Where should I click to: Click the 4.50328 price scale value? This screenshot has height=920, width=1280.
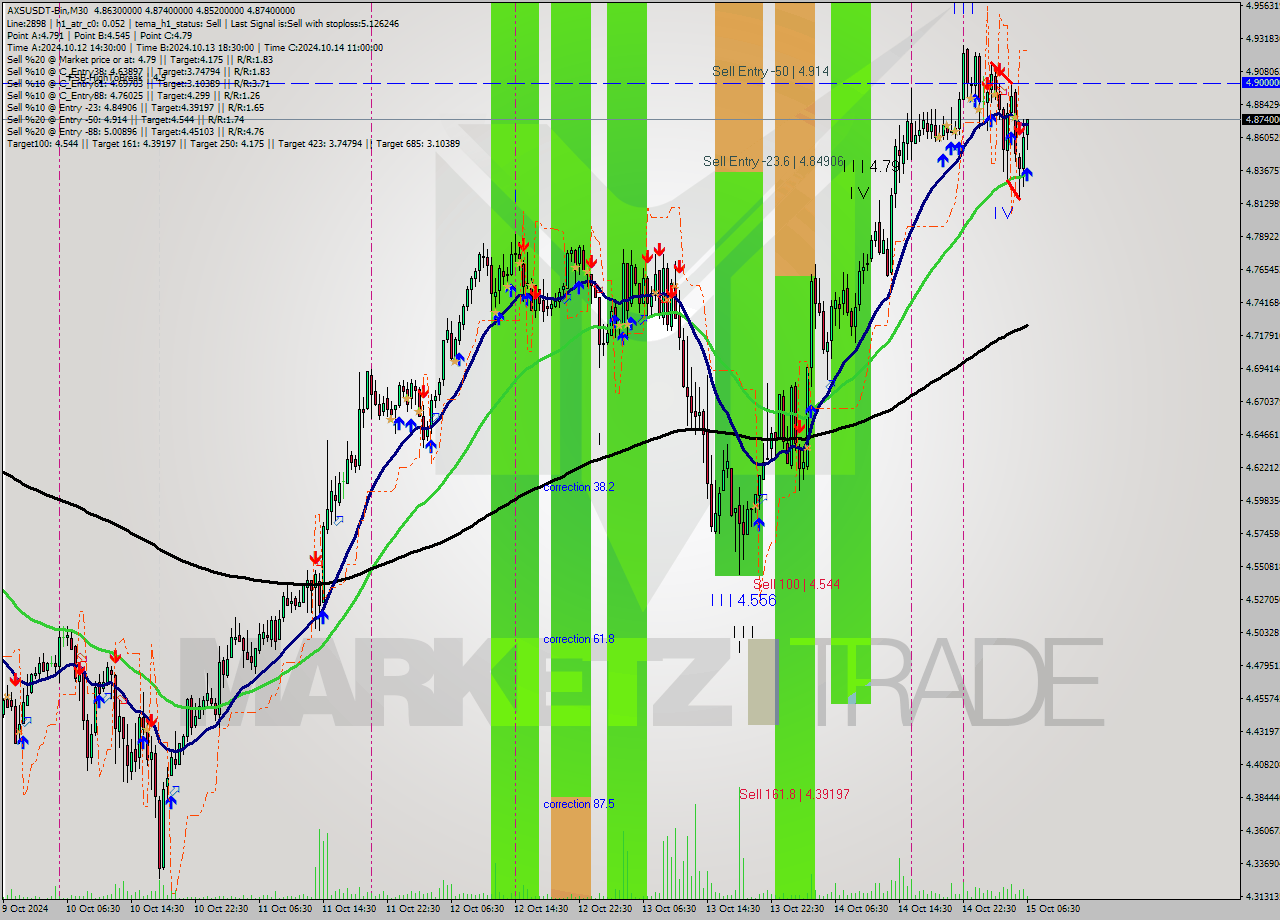tap(1261, 632)
